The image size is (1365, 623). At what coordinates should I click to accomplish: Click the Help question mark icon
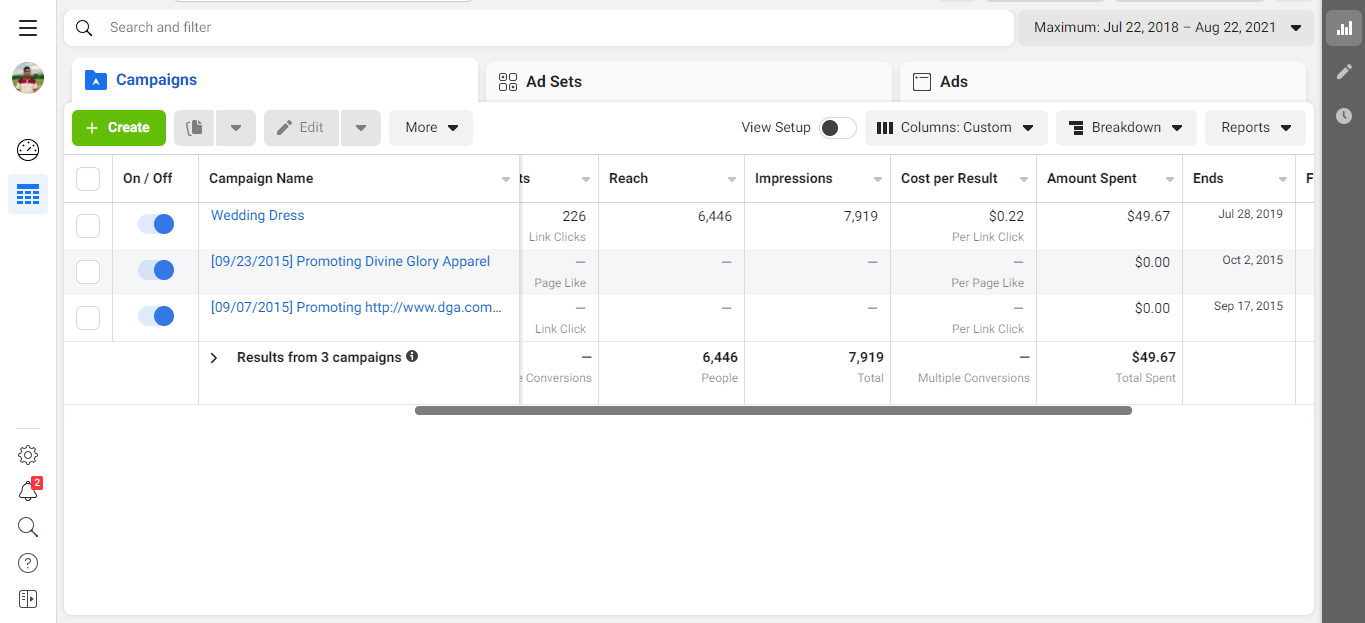[28, 563]
